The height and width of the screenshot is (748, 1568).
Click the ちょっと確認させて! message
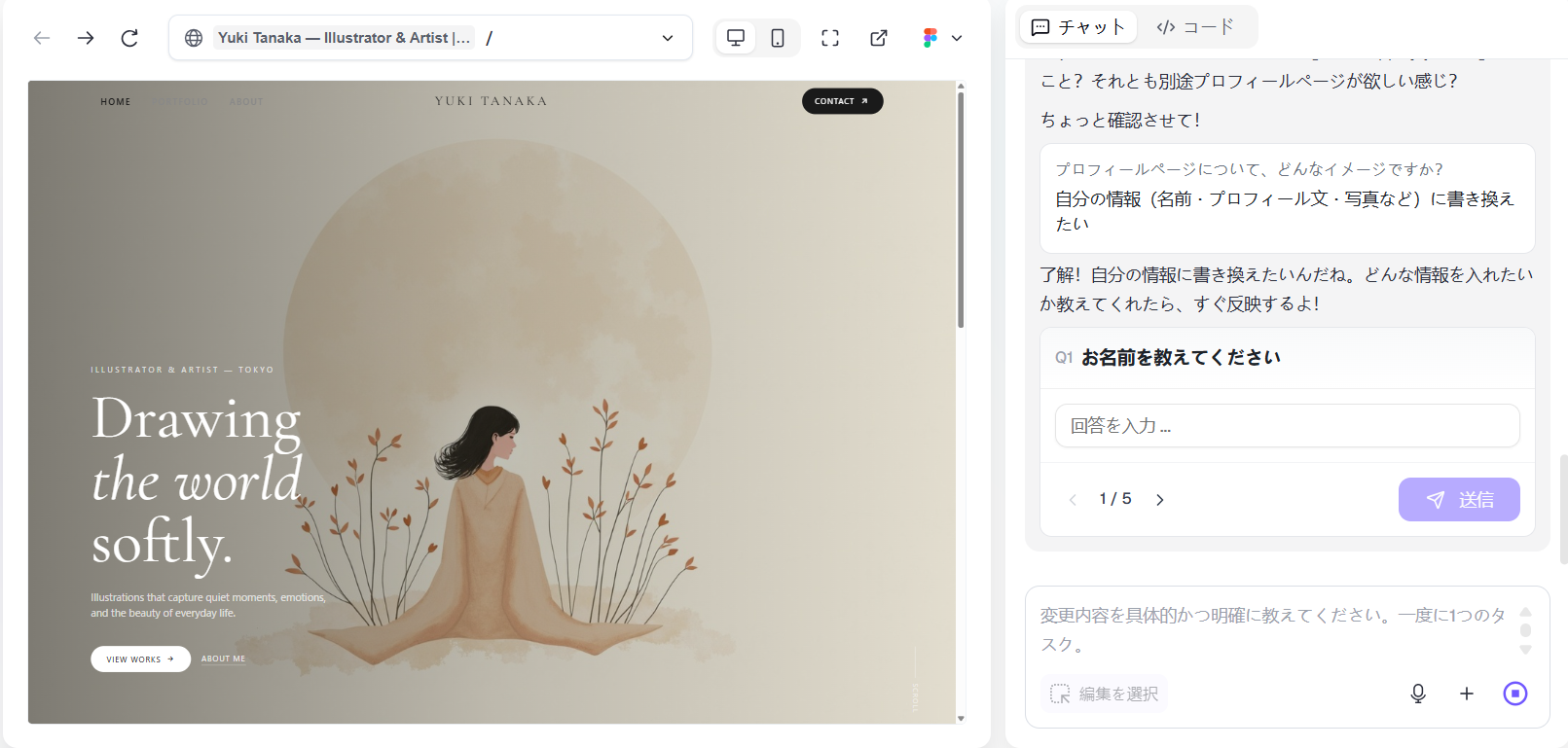(x=1120, y=120)
